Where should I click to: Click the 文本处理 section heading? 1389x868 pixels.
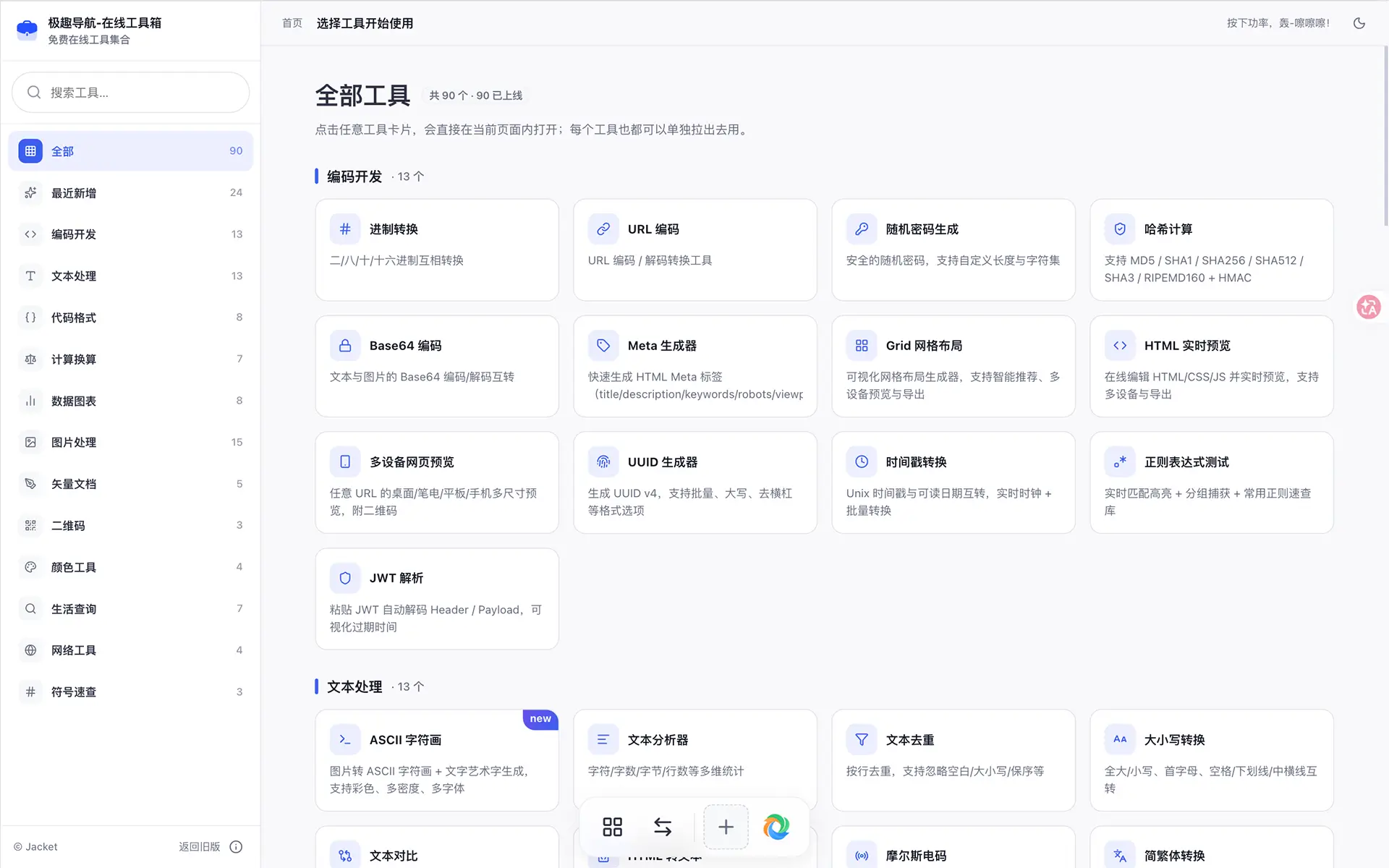coord(354,686)
